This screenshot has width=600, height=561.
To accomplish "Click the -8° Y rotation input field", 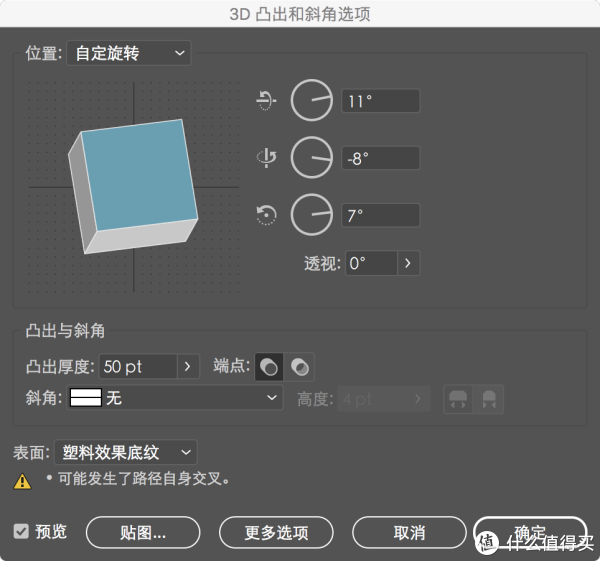I will pos(381,158).
